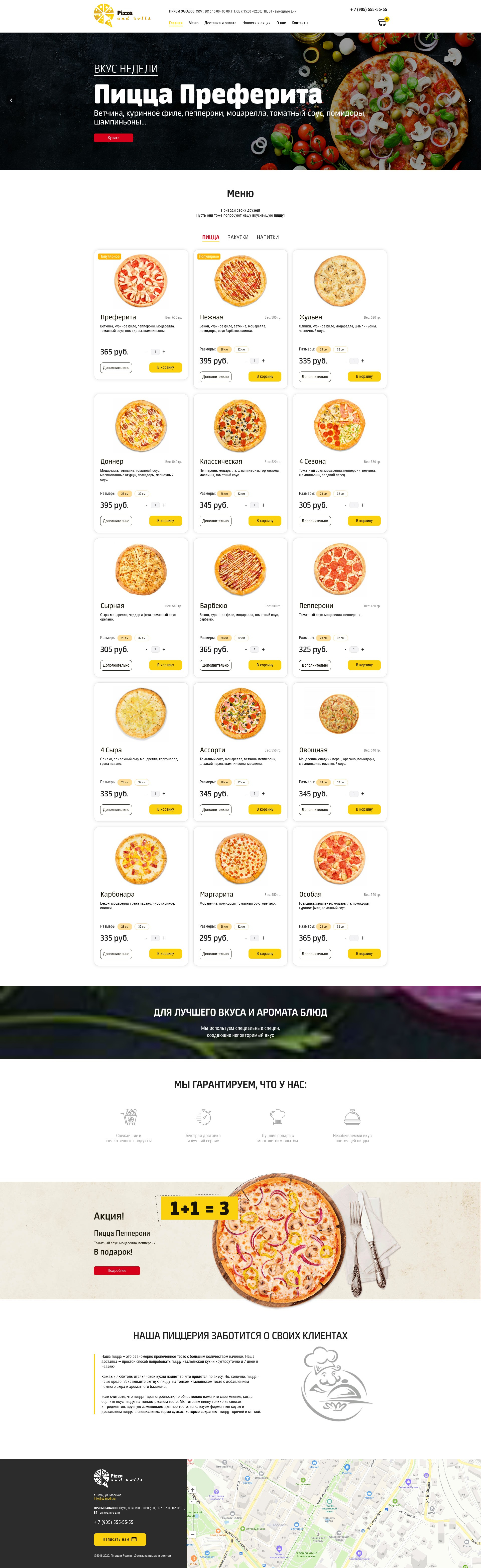Screen dimensions: 481x1568
Task: Choose 32 см size for Пепперони pizza
Action: [x=341, y=638]
